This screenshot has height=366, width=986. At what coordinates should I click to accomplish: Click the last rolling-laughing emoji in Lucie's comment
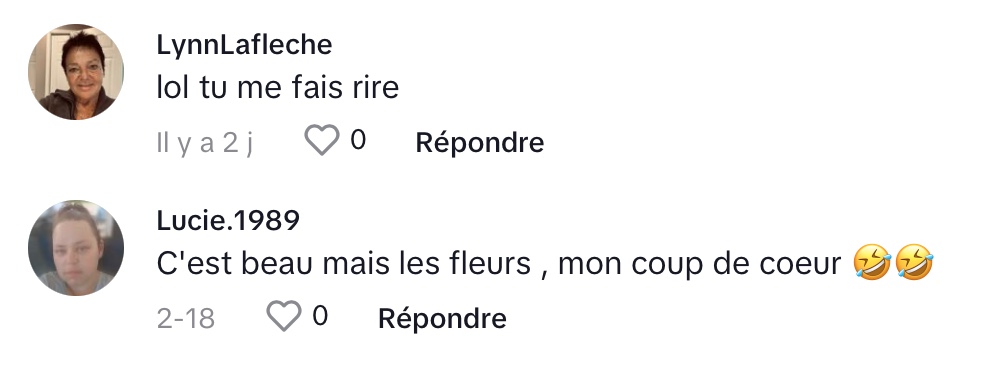point(914,263)
